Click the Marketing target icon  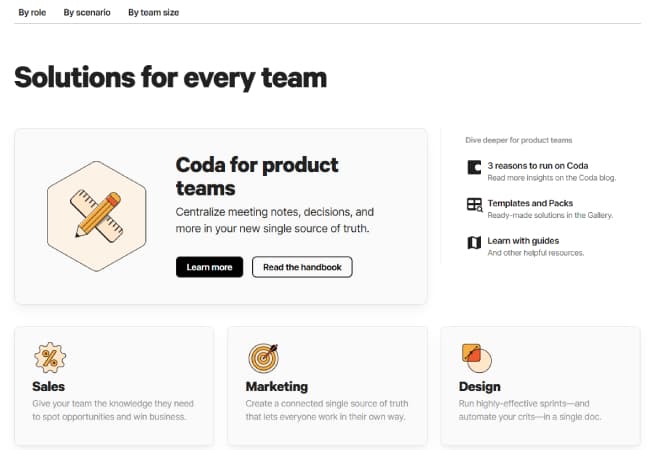262,358
